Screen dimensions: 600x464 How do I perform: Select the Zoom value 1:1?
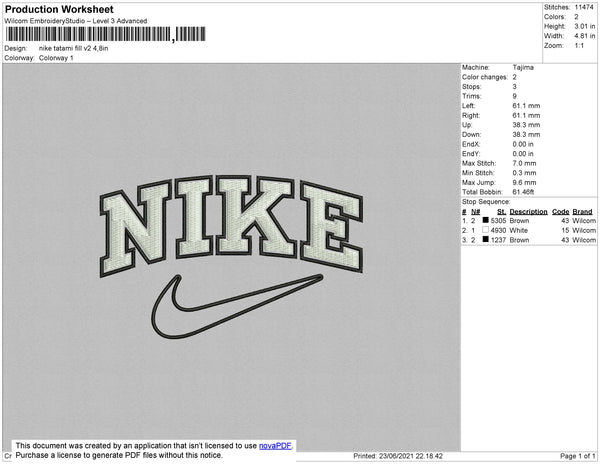pos(579,46)
